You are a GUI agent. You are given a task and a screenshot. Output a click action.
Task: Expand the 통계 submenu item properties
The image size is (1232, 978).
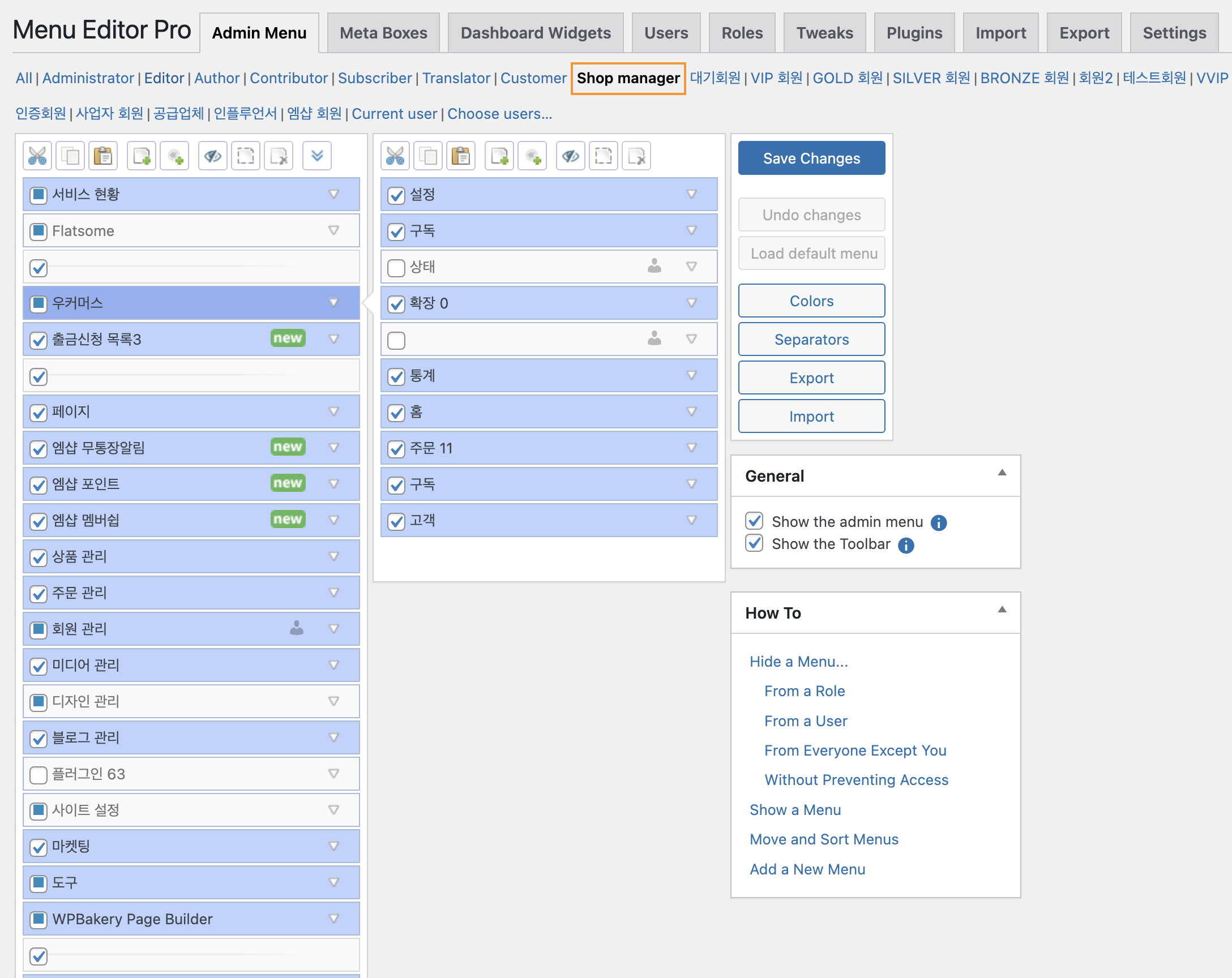[x=691, y=376]
